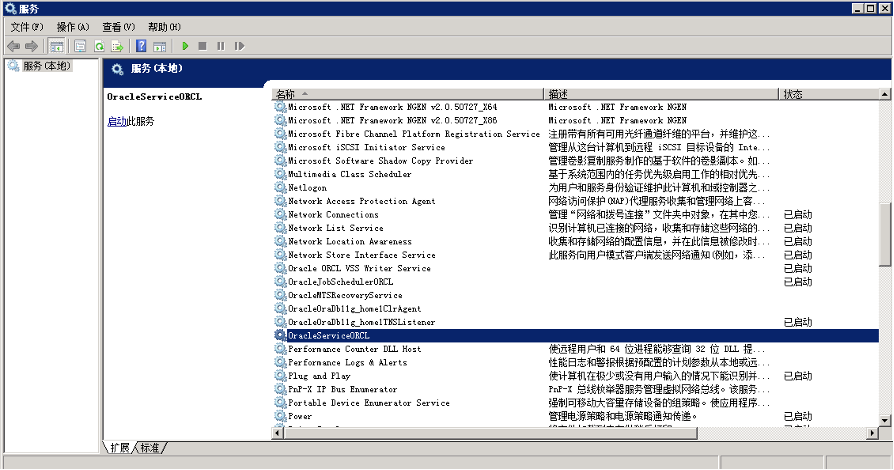Open the Properties toolbar icon
The width and height of the screenshot is (894, 470).
click(x=80, y=46)
